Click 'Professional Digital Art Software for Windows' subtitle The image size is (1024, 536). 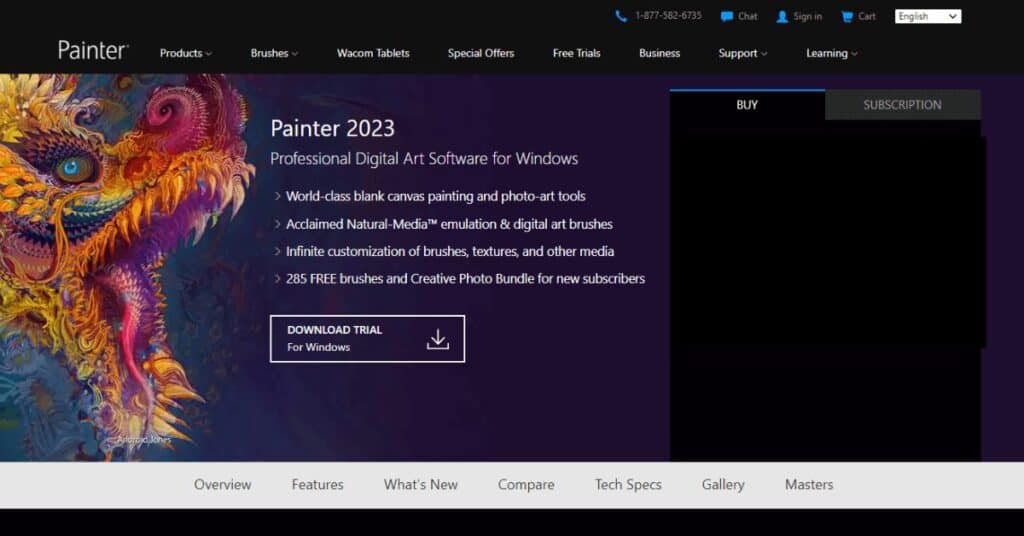424,159
